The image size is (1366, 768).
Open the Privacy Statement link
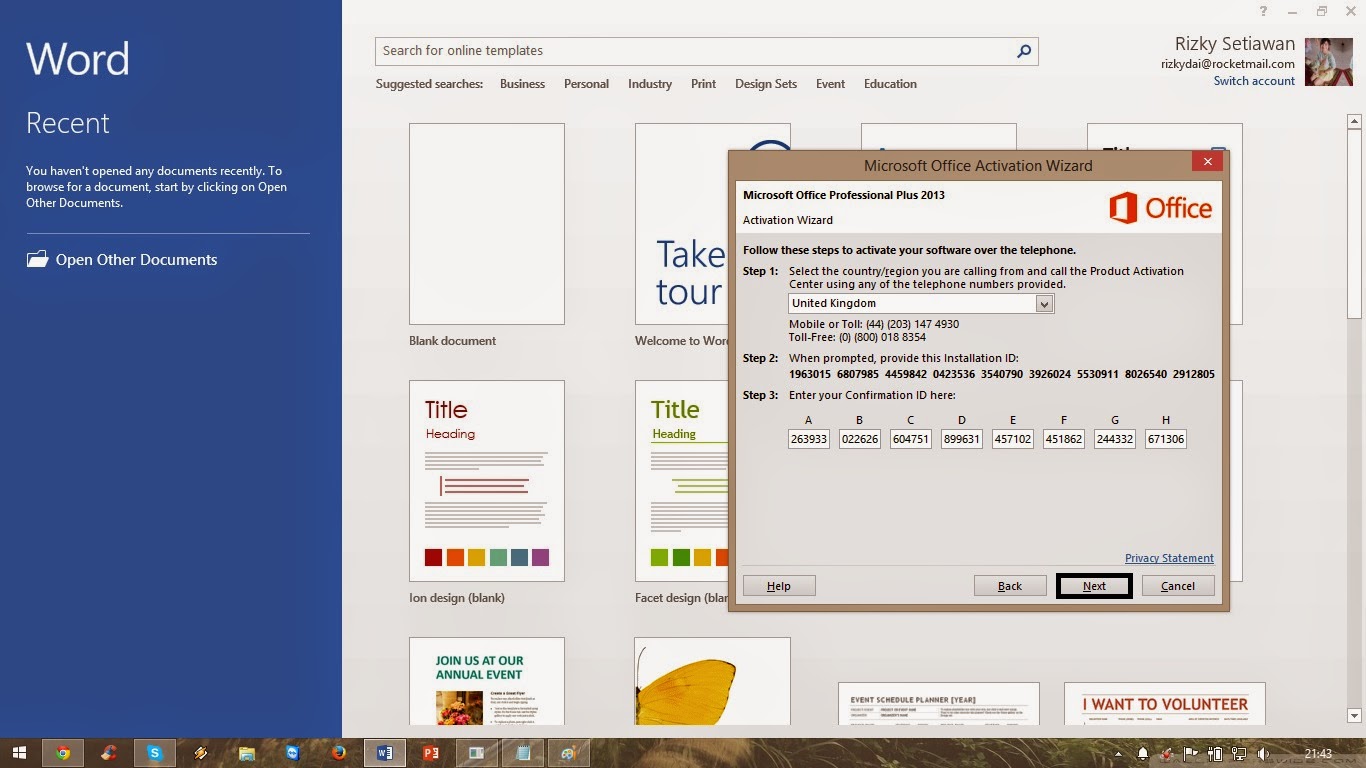1169,558
